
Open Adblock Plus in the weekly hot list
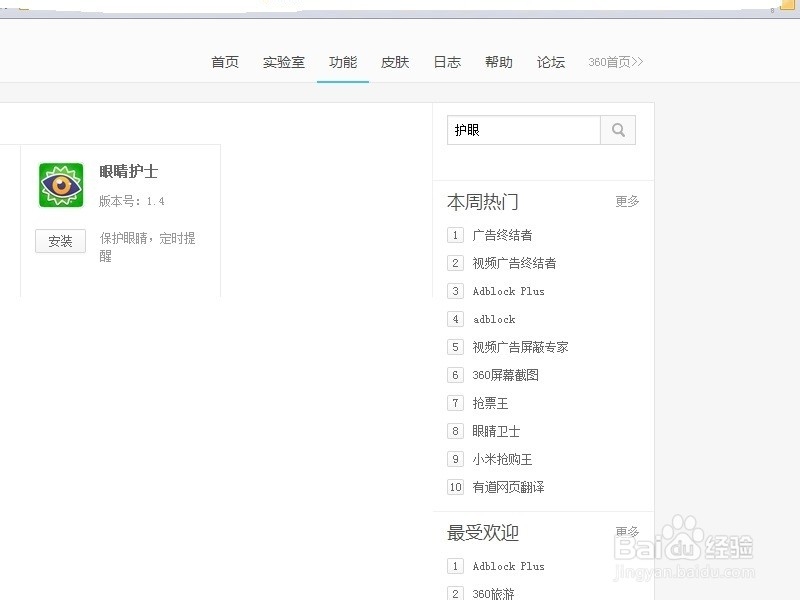tap(508, 291)
